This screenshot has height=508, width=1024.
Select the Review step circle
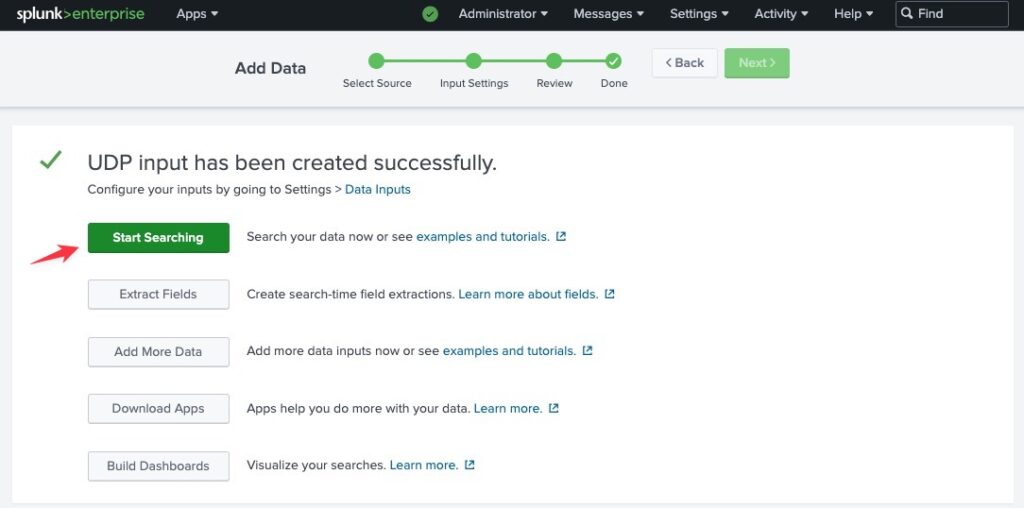(554, 61)
